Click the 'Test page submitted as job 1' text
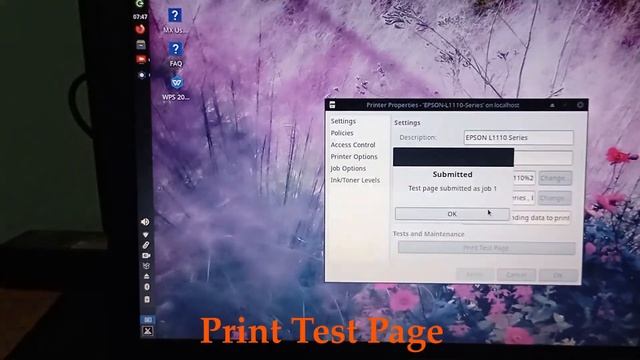Image resolution: width=640 pixels, height=360 pixels. pos(452,189)
